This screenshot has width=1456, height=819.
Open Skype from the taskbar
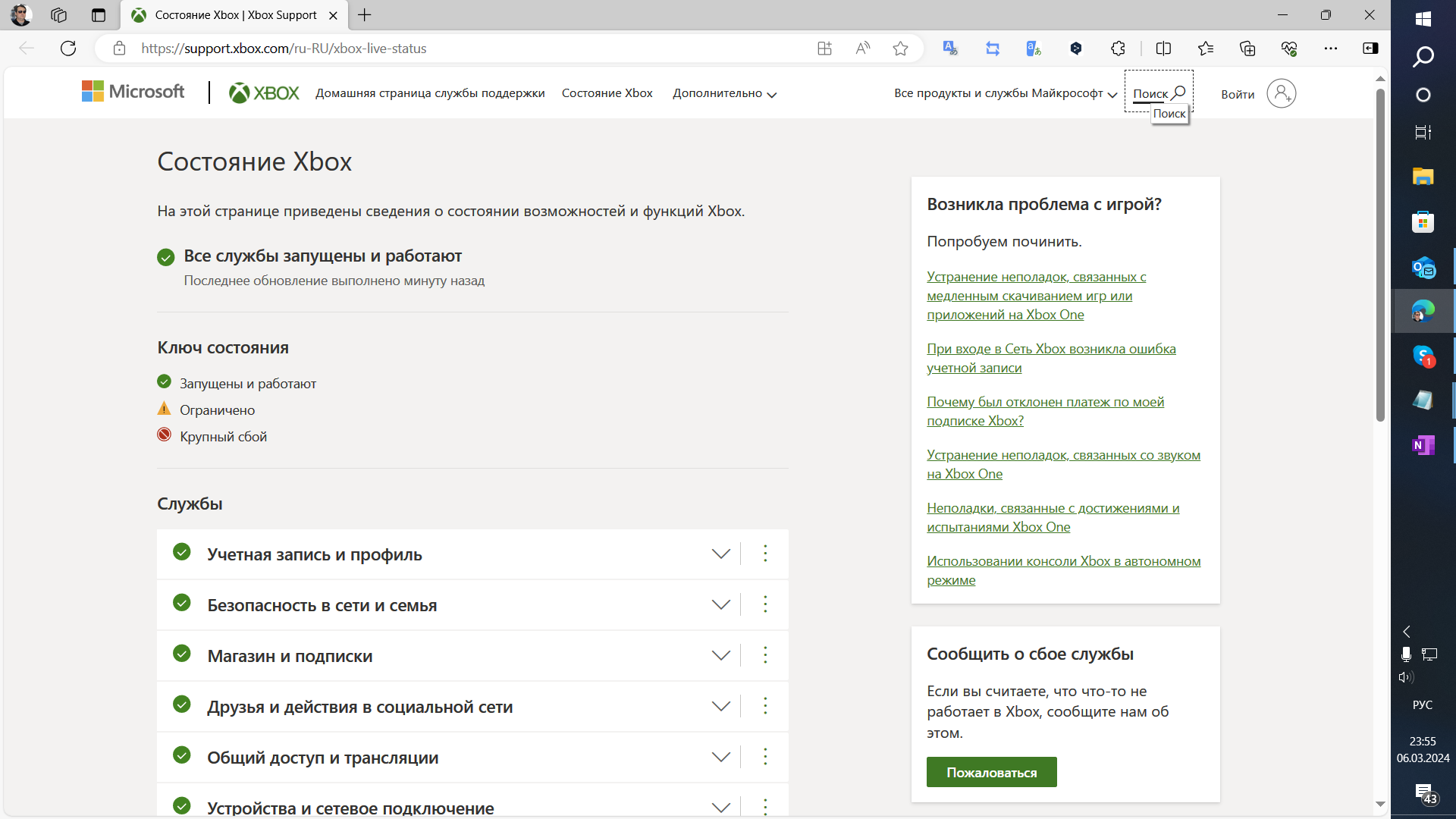[1423, 356]
